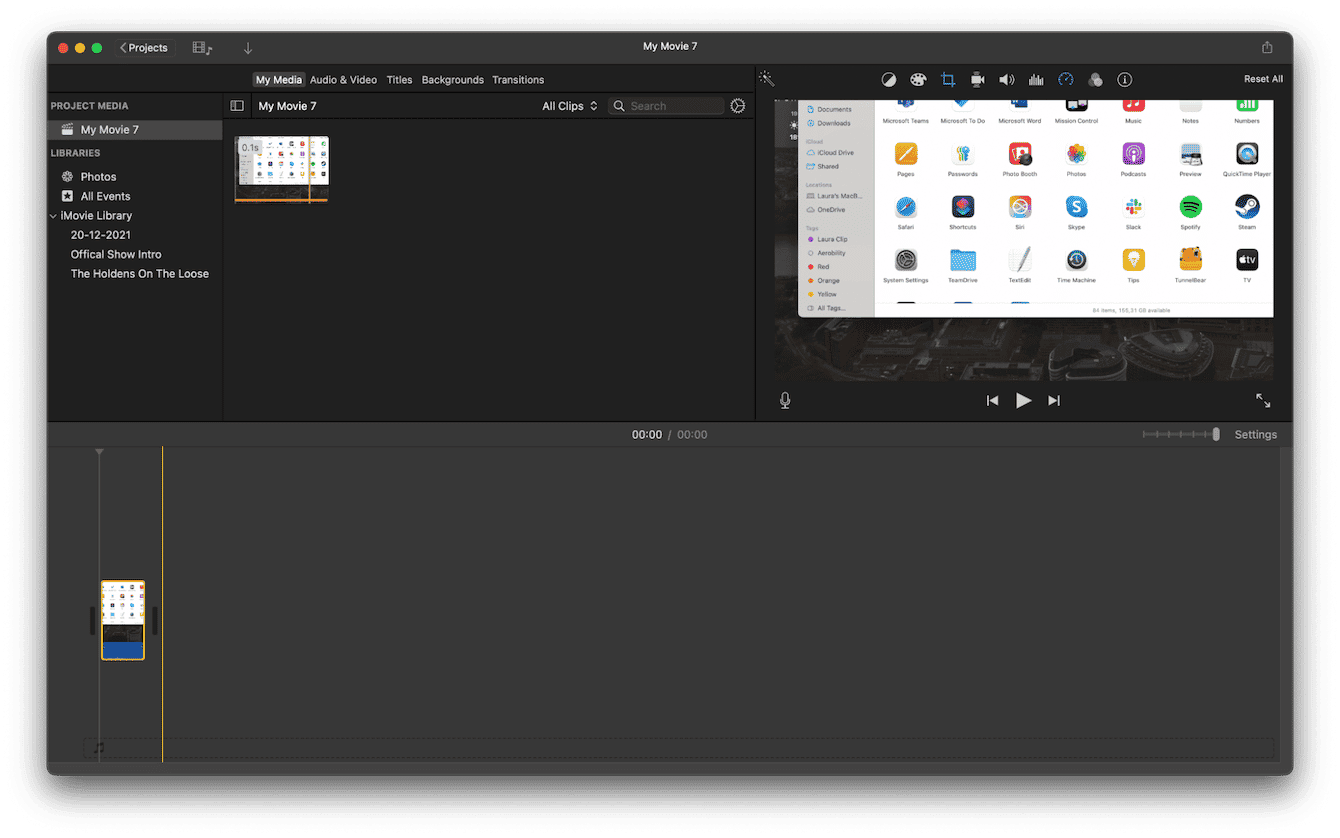Screen dimensions: 1340x838
Task: Collapse the iMovie Library tree
Action: [x=53, y=215]
